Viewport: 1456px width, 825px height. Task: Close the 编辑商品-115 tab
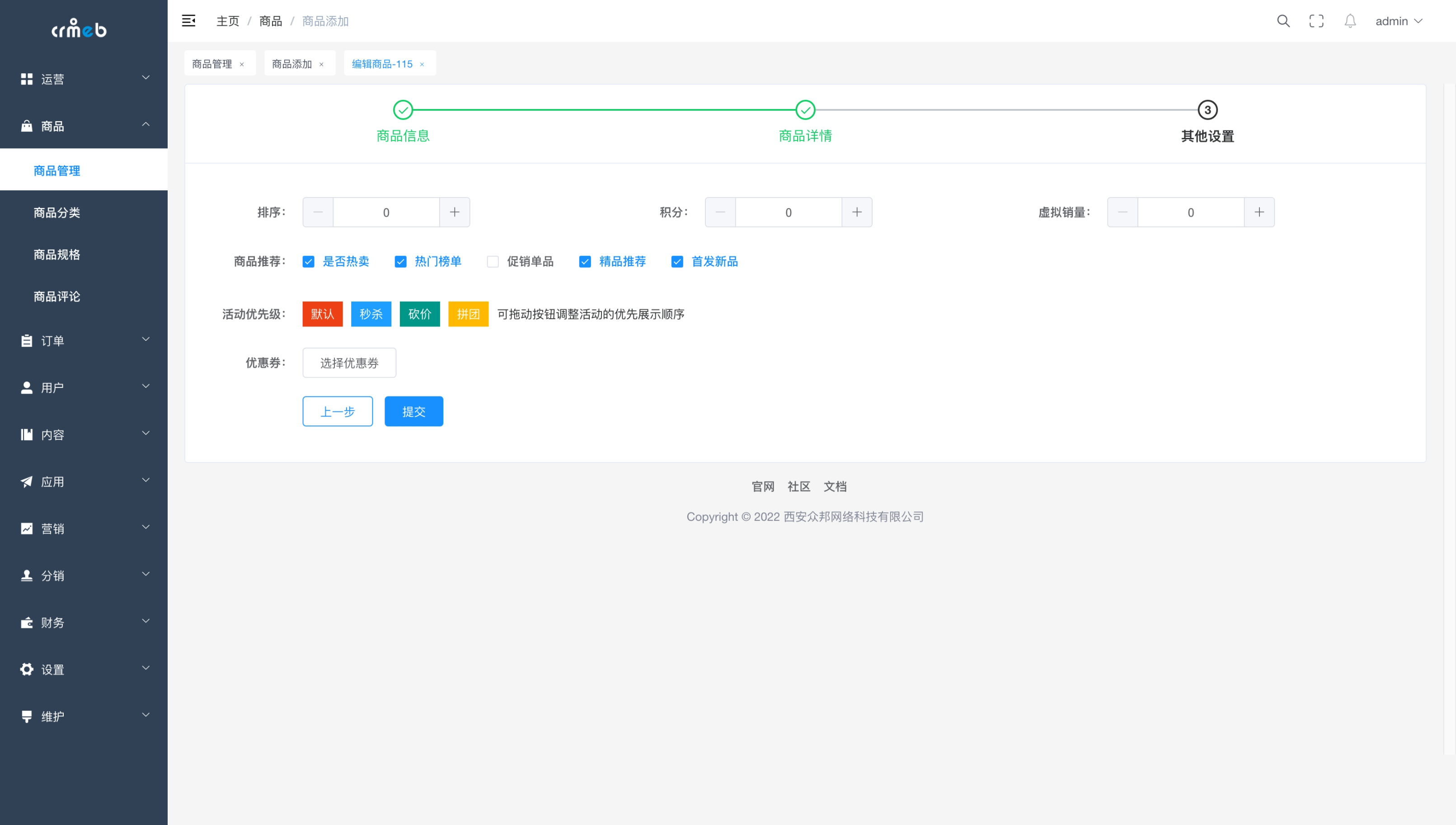[422, 64]
